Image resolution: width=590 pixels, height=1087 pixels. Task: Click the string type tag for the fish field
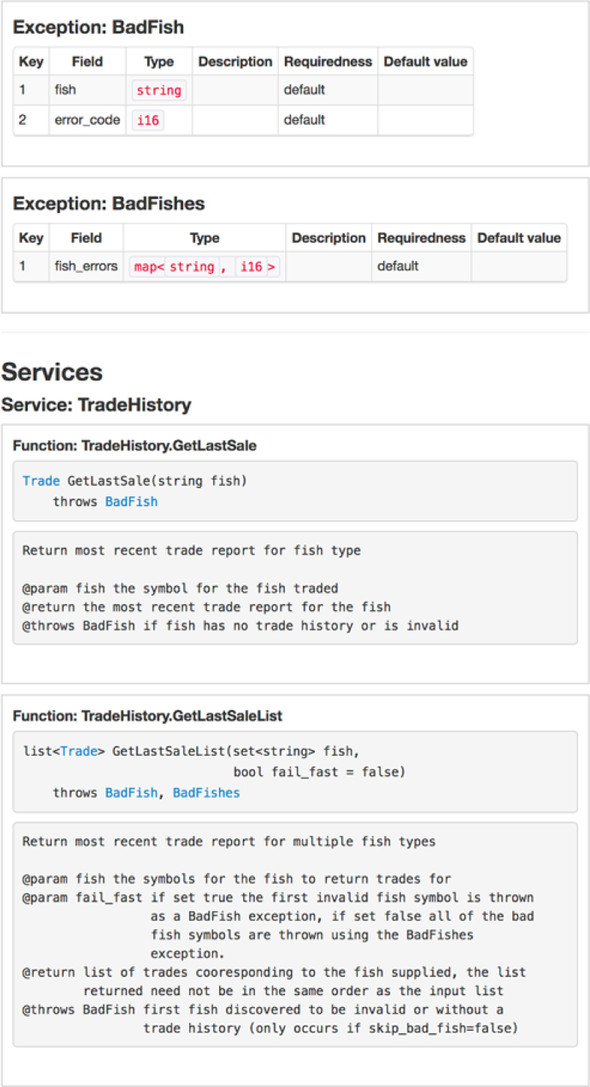(x=159, y=90)
